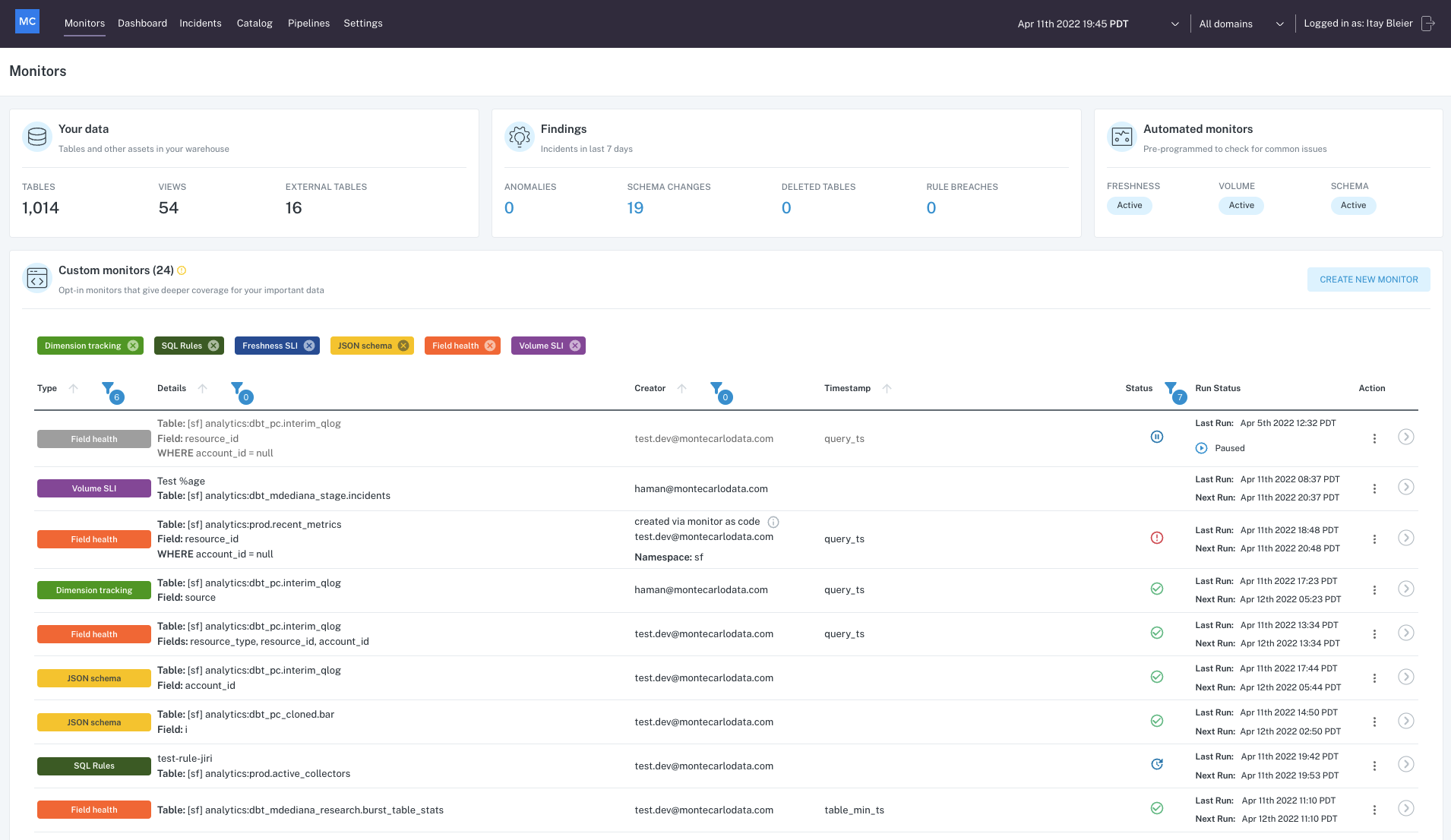
Task: Open action menu for test-rule-jiri monitor
Action: pyautogui.click(x=1374, y=766)
